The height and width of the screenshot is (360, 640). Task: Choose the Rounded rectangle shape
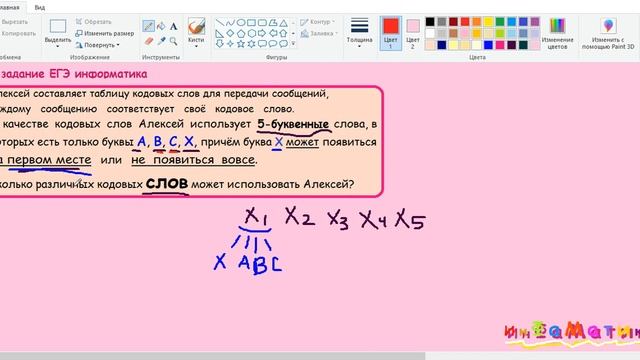click(262, 22)
